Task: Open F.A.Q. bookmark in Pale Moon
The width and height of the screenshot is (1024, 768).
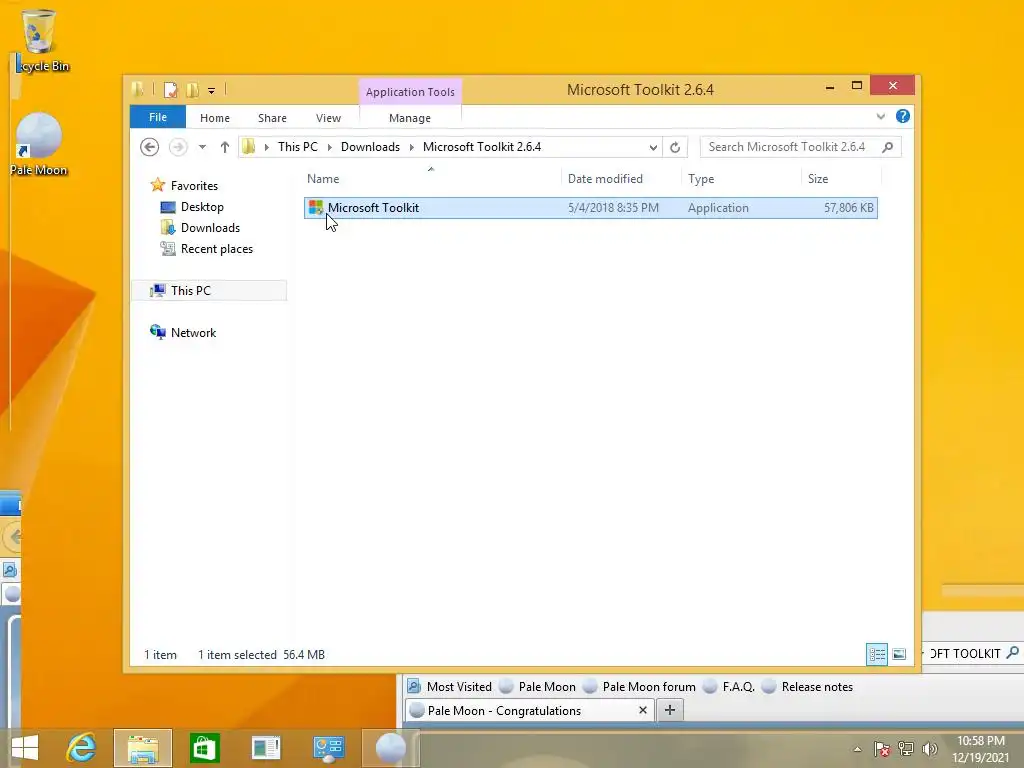Action: [729, 686]
